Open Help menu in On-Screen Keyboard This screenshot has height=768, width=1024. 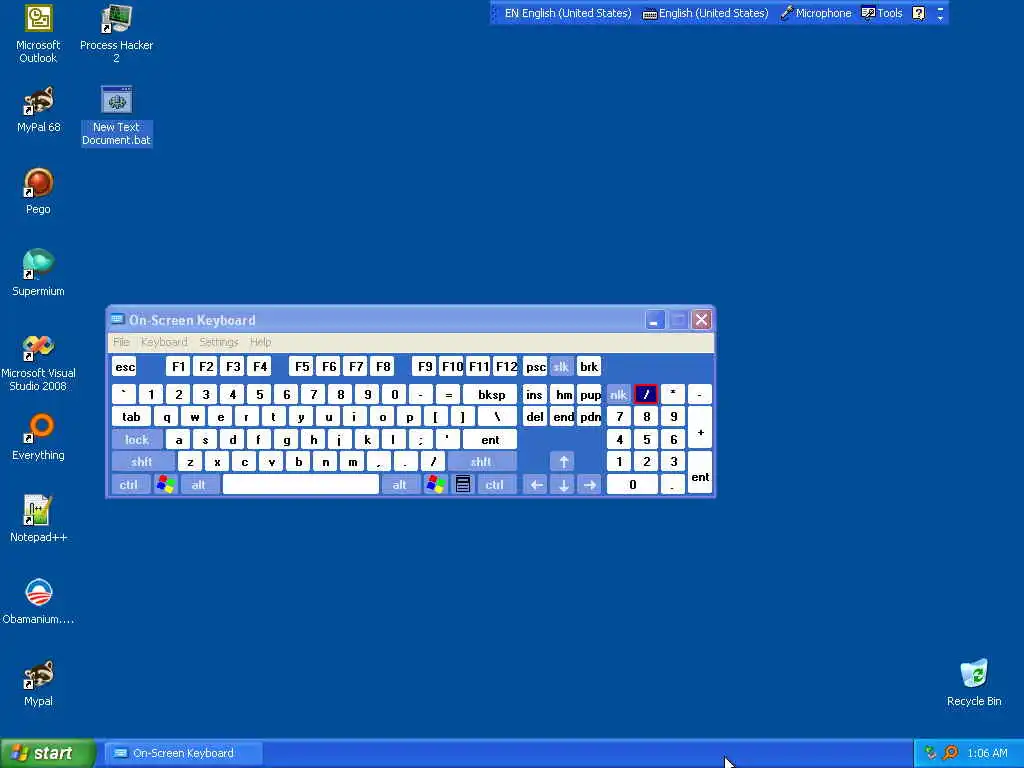pyautogui.click(x=260, y=342)
